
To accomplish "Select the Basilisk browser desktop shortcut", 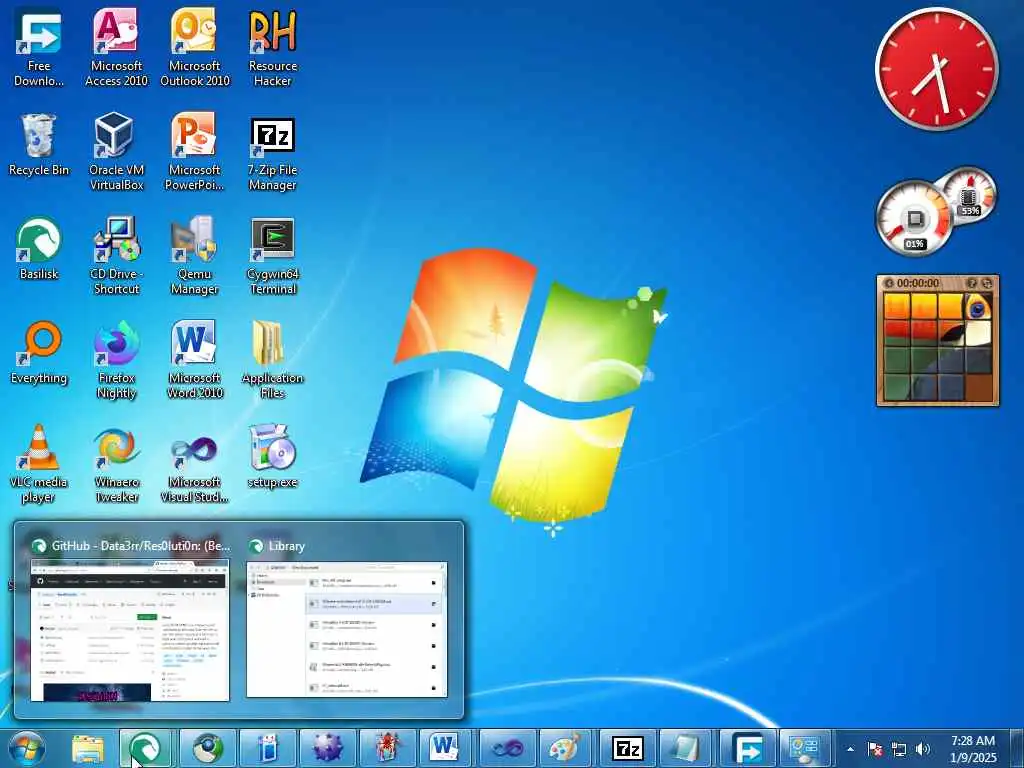I will 39,249.
